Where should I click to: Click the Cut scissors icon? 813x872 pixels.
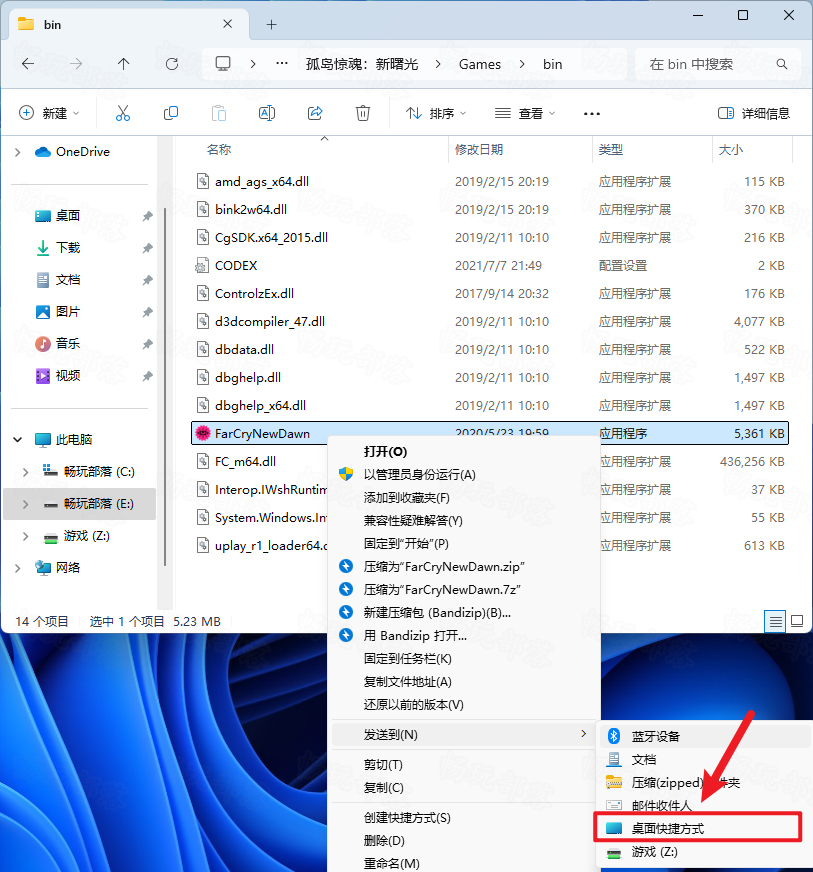tap(123, 113)
